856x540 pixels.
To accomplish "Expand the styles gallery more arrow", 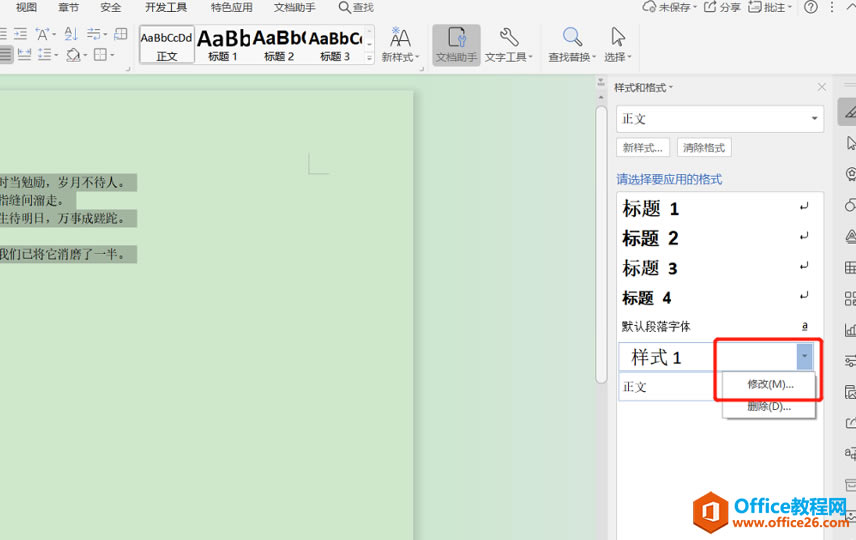I will click(x=370, y=57).
